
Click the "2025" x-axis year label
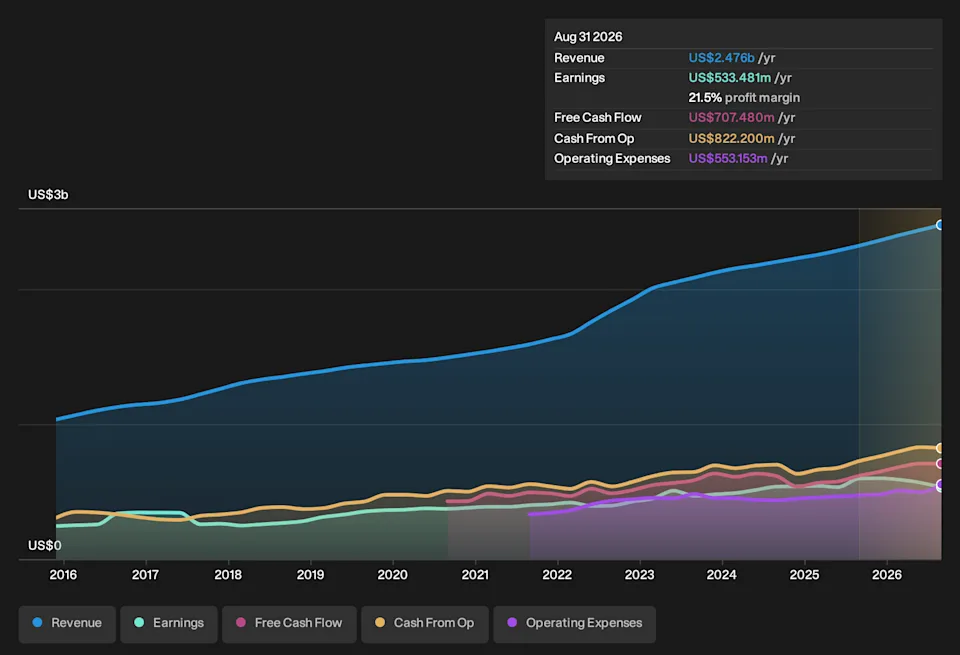[x=804, y=575]
